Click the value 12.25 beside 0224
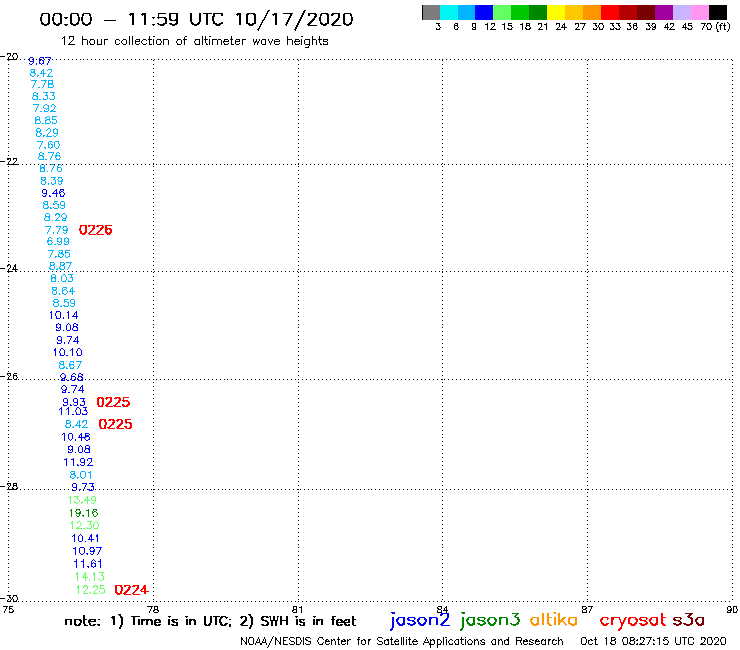This screenshot has width=740, height=650. point(91,590)
